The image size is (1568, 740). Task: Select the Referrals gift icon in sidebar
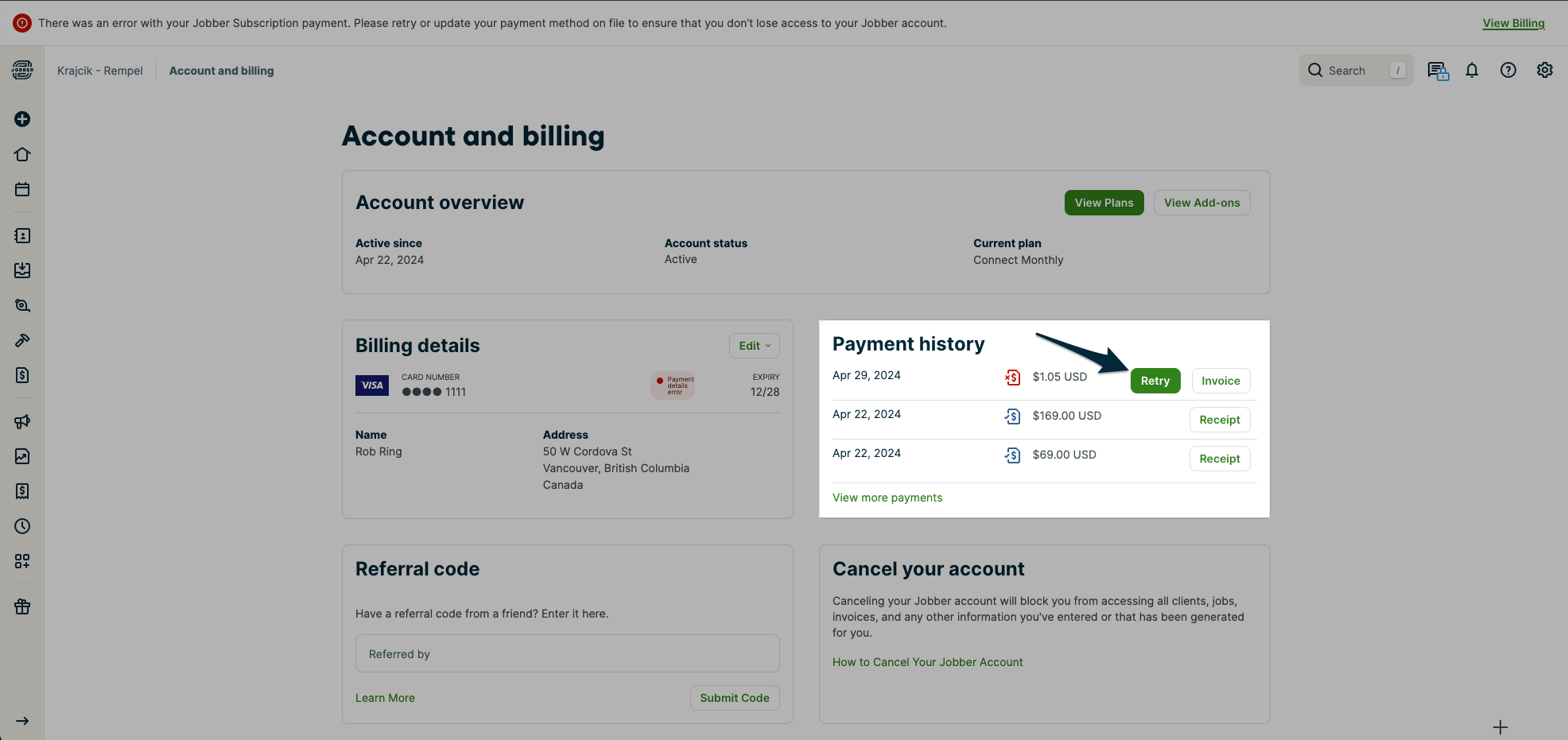(22, 606)
